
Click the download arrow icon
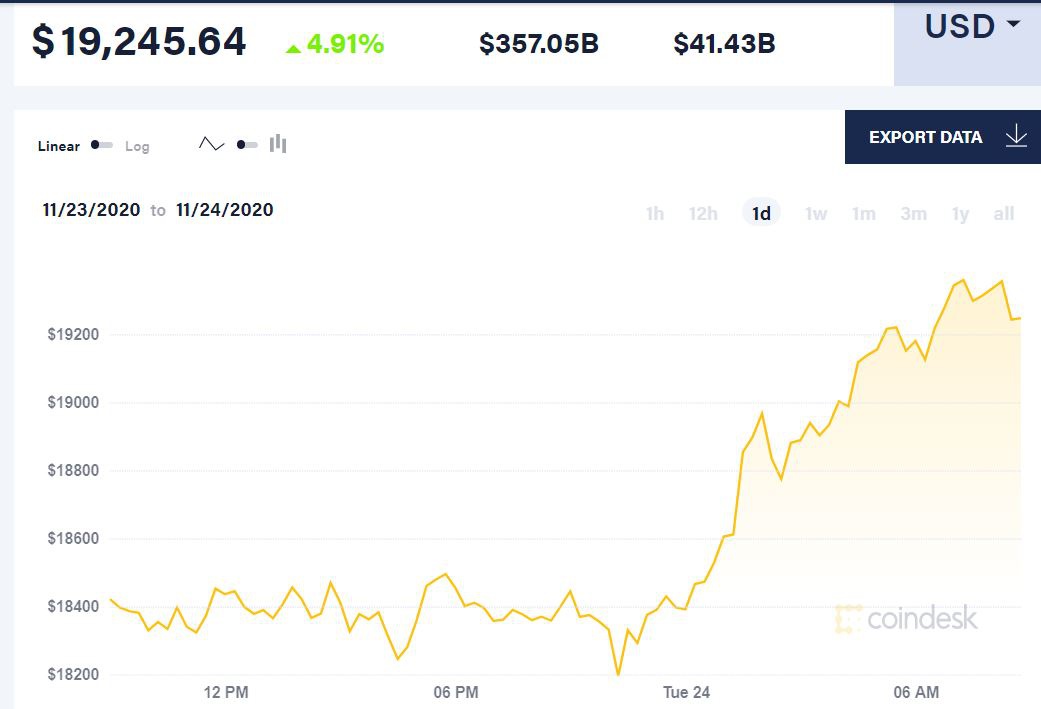point(1016,137)
